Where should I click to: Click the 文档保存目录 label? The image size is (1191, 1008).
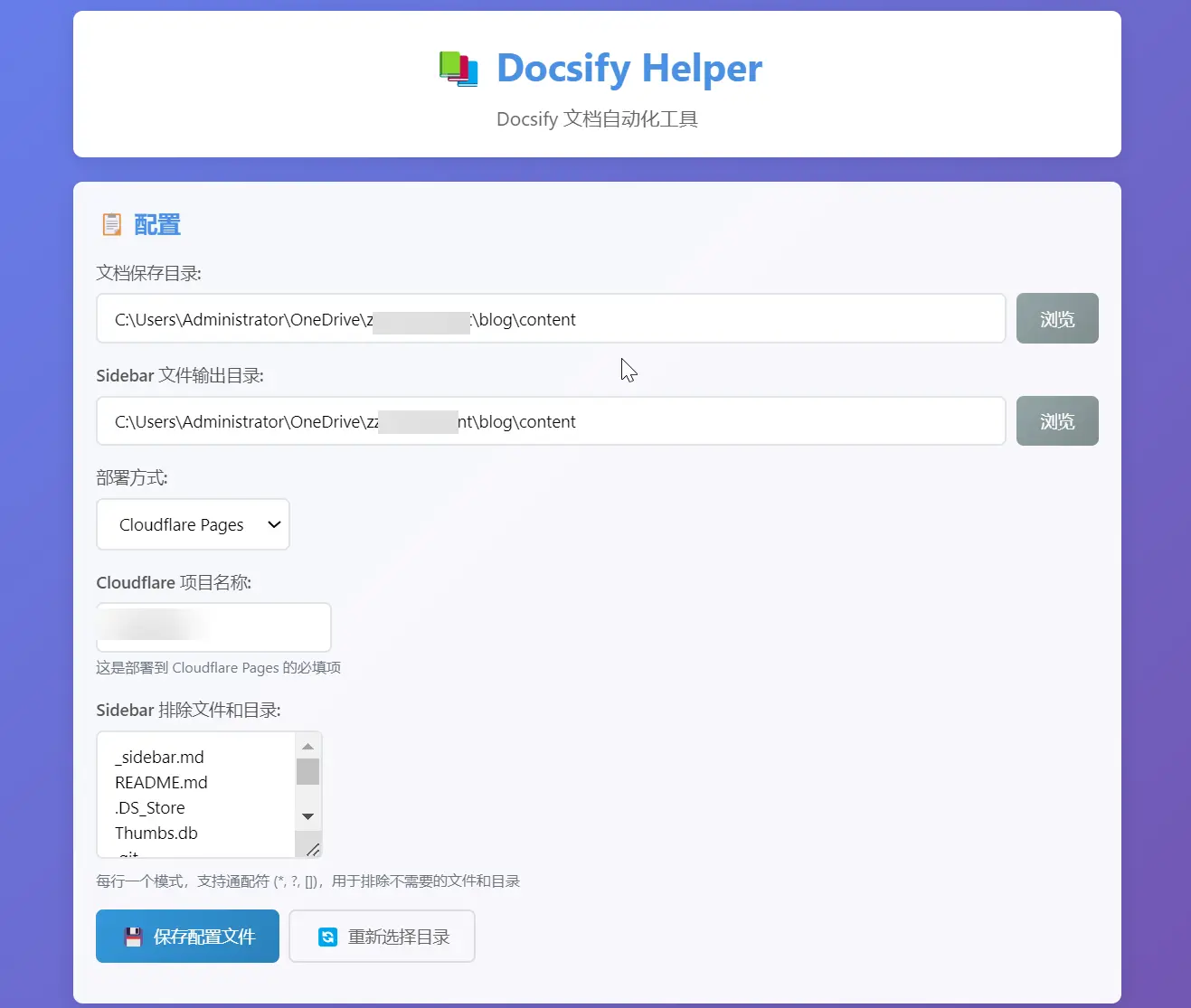click(x=148, y=273)
